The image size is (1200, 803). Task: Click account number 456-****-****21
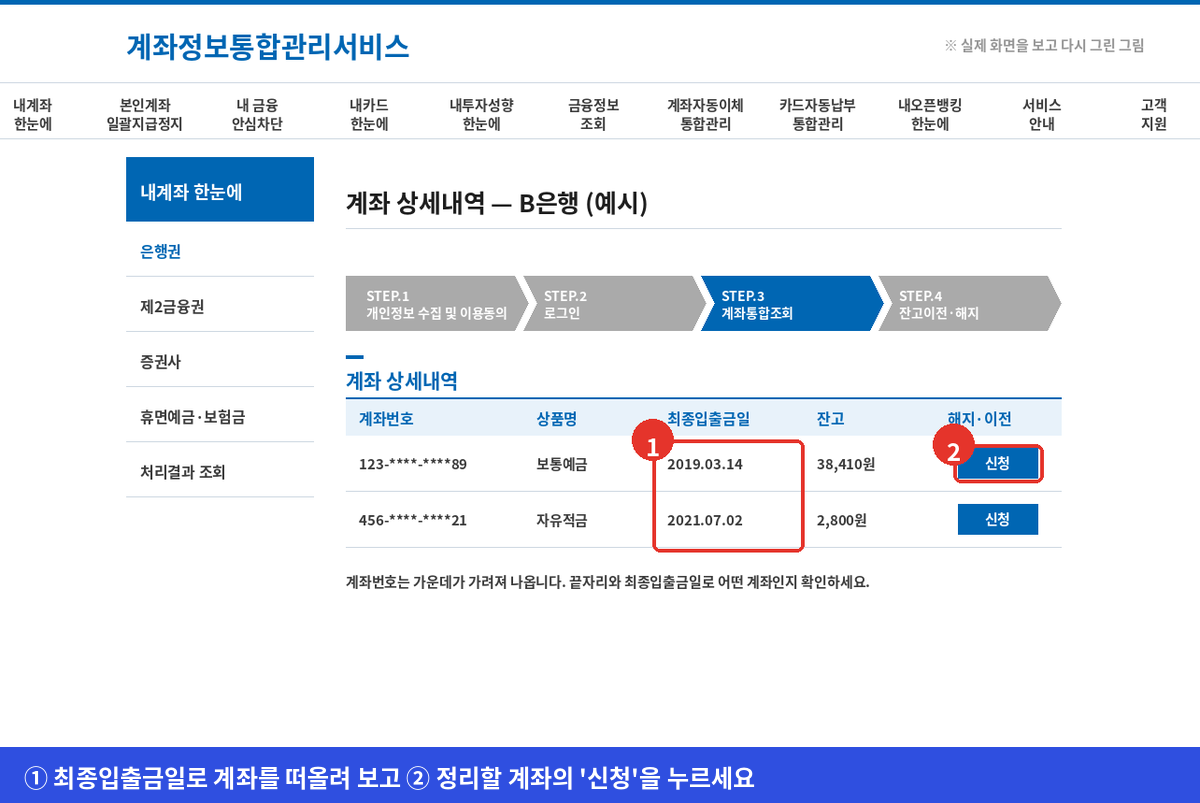point(413,521)
